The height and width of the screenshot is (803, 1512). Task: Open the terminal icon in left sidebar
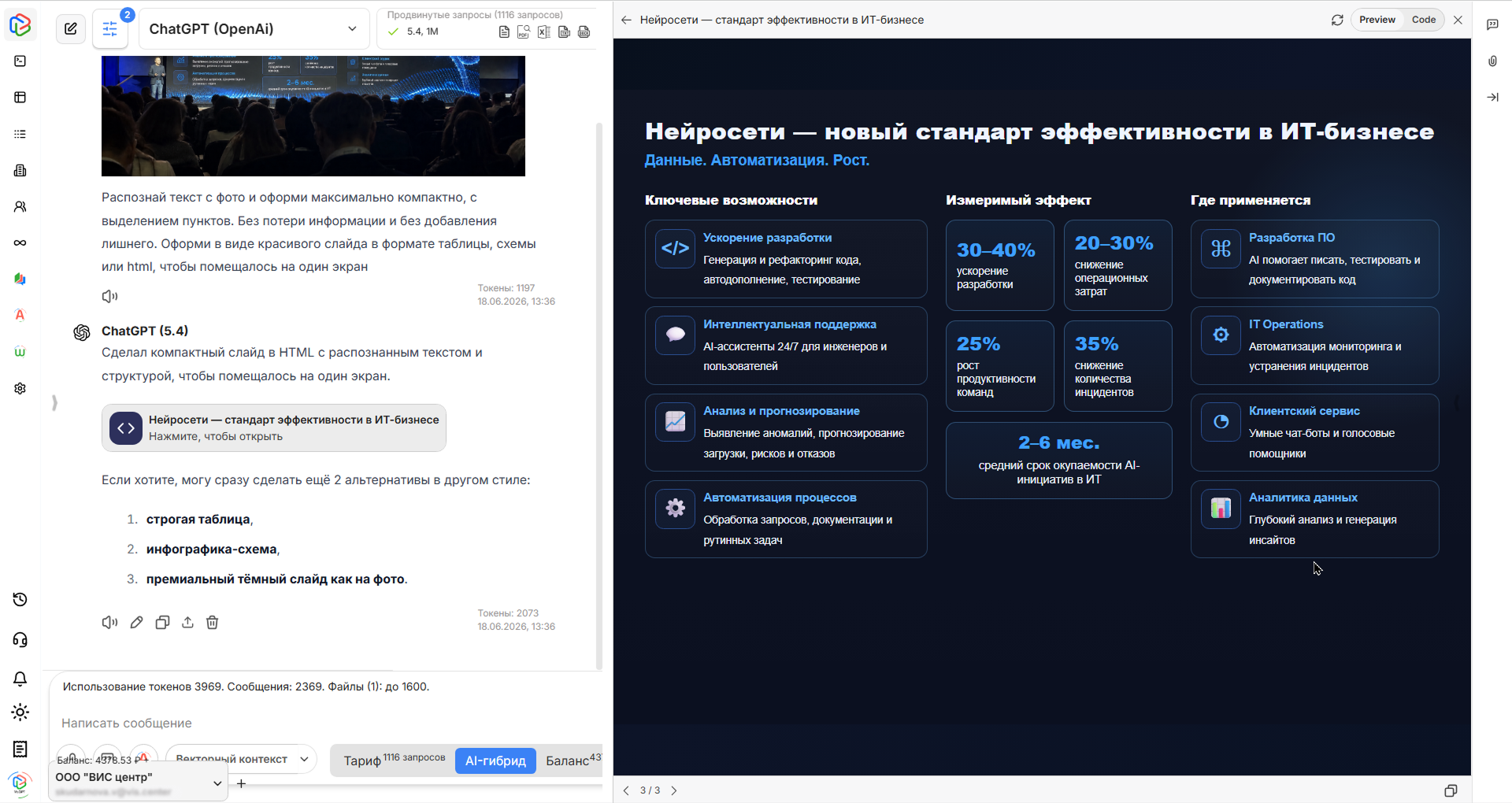pos(20,61)
